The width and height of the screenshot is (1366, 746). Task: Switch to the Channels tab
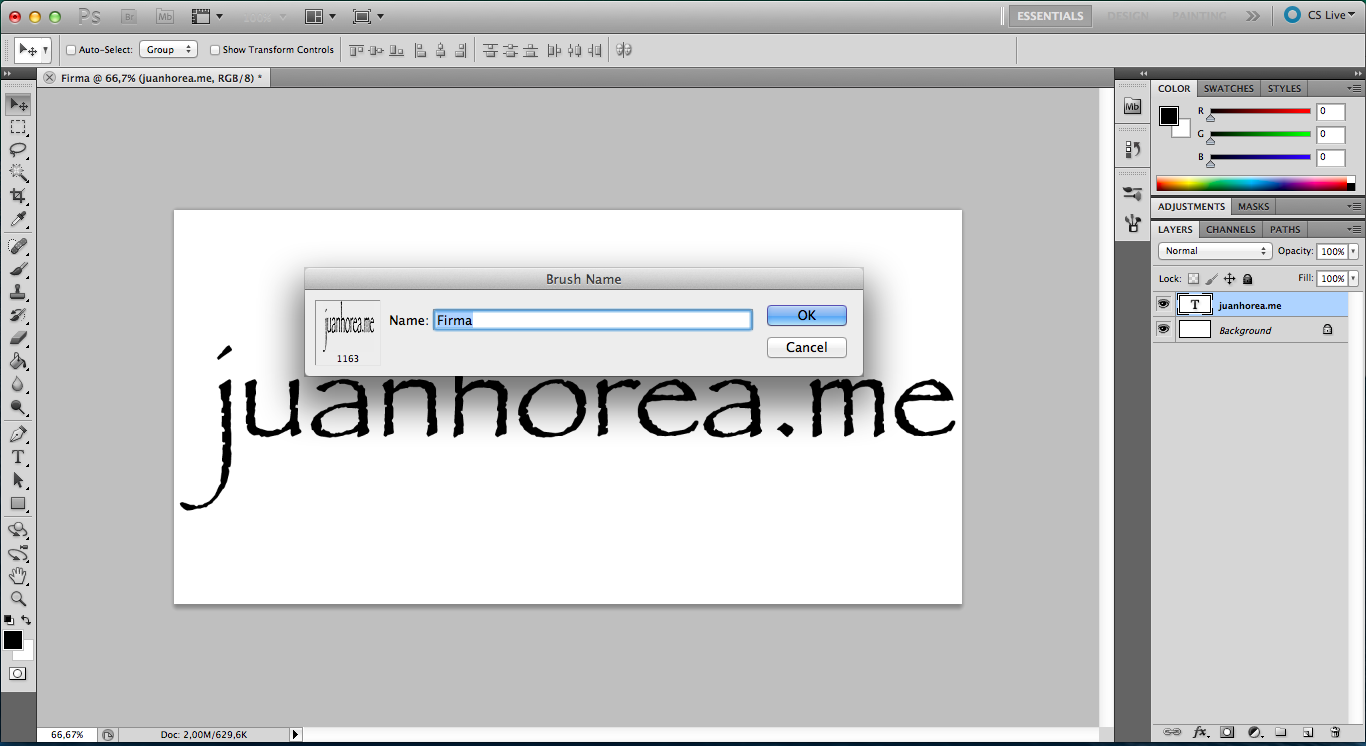tap(1230, 229)
